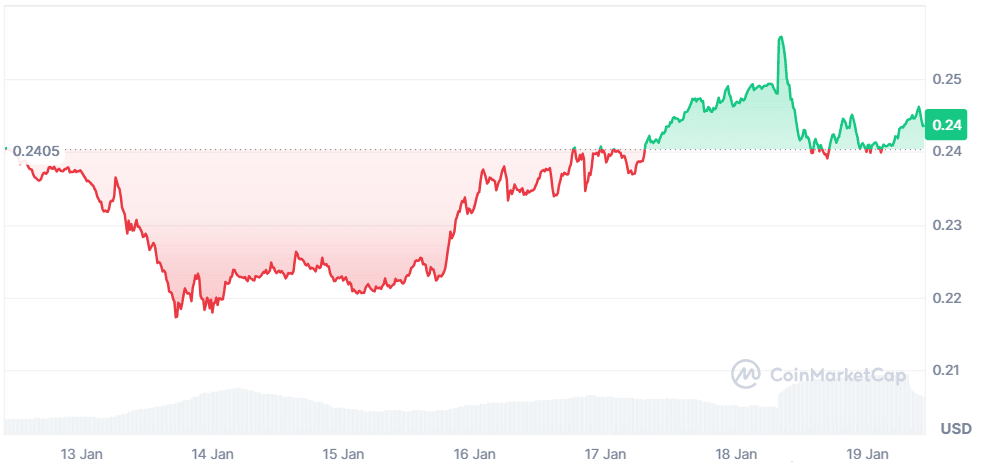Select the 13 Jan date label
Image resolution: width=981 pixels, height=462 pixels.
coord(82,453)
